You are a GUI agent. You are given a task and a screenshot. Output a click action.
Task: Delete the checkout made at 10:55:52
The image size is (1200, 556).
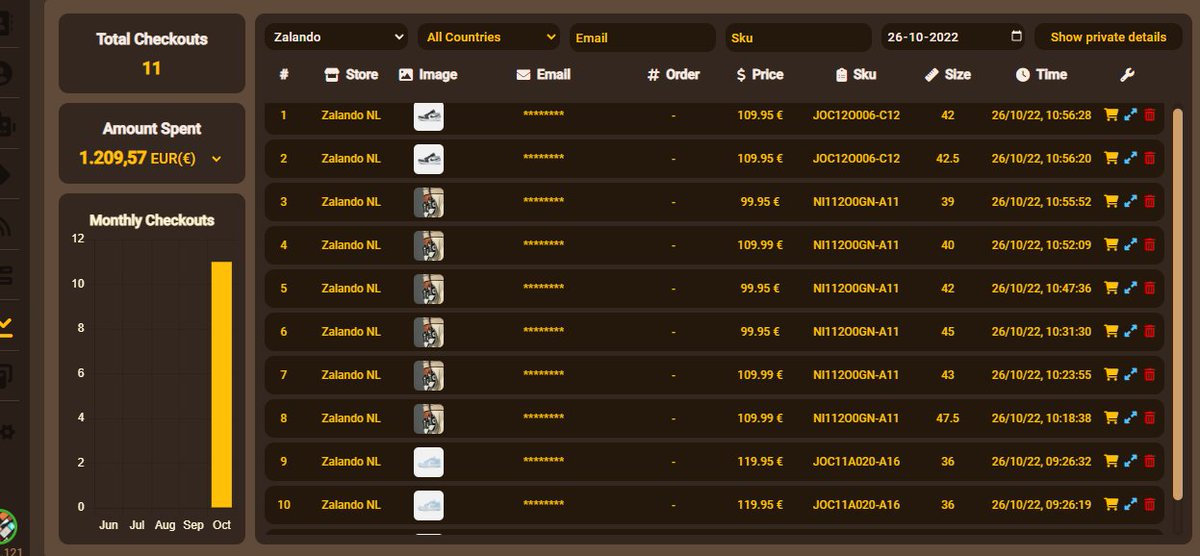point(1149,201)
